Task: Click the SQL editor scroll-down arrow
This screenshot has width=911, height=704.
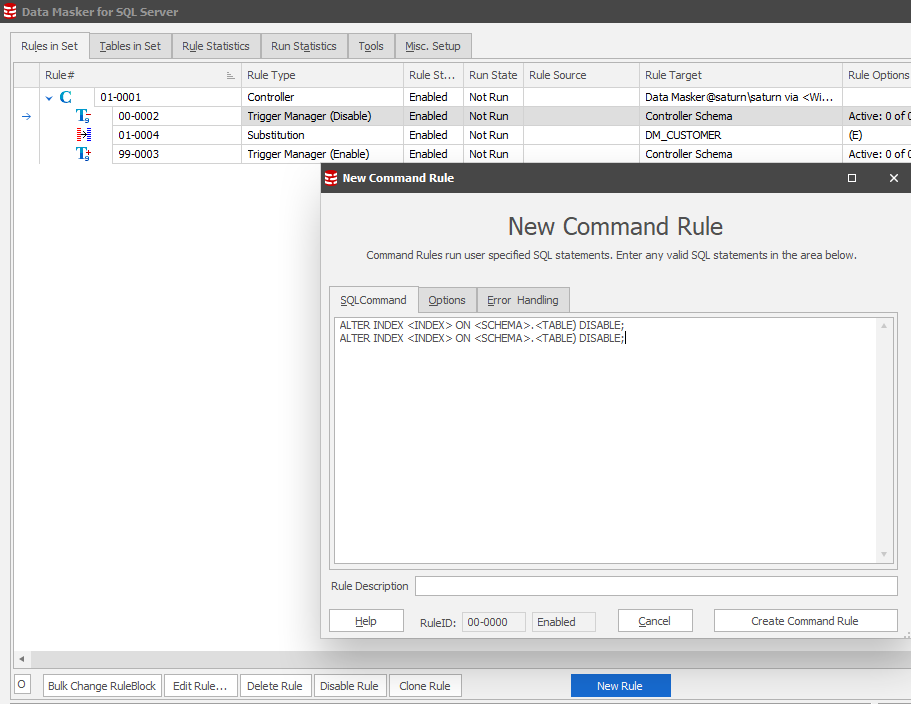Action: coord(884,555)
